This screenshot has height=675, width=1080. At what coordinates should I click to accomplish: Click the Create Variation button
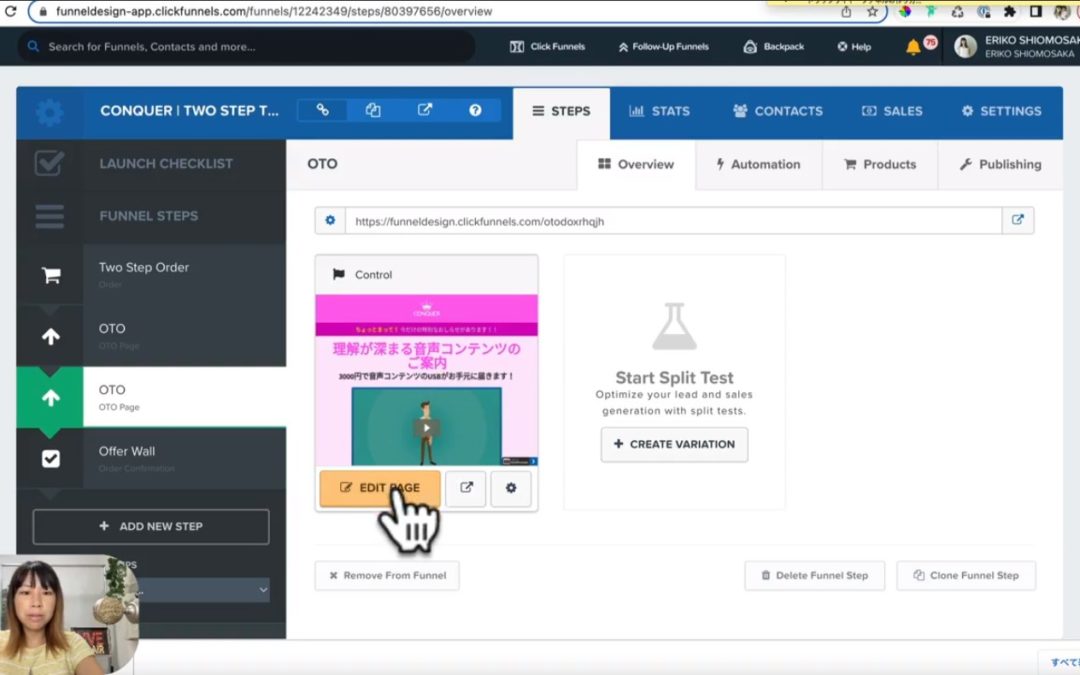pyautogui.click(x=674, y=444)
